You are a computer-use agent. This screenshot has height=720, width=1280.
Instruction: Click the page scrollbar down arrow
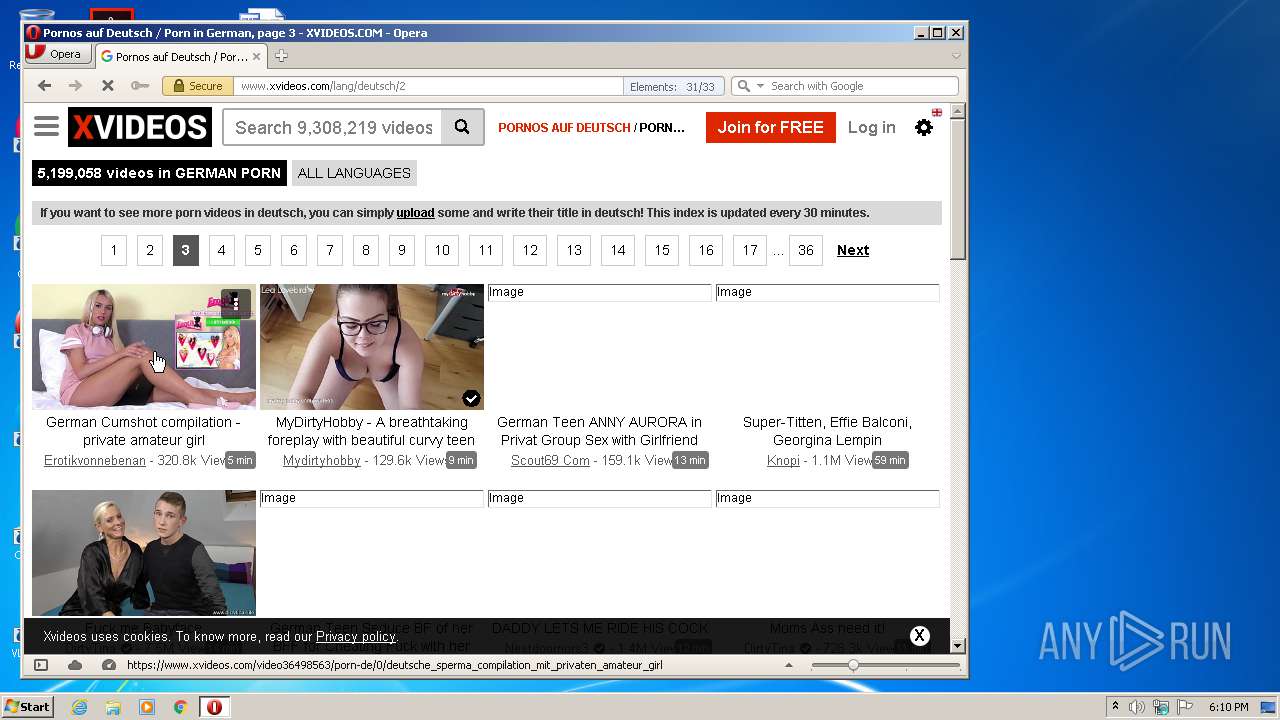[x=957, y=646]
